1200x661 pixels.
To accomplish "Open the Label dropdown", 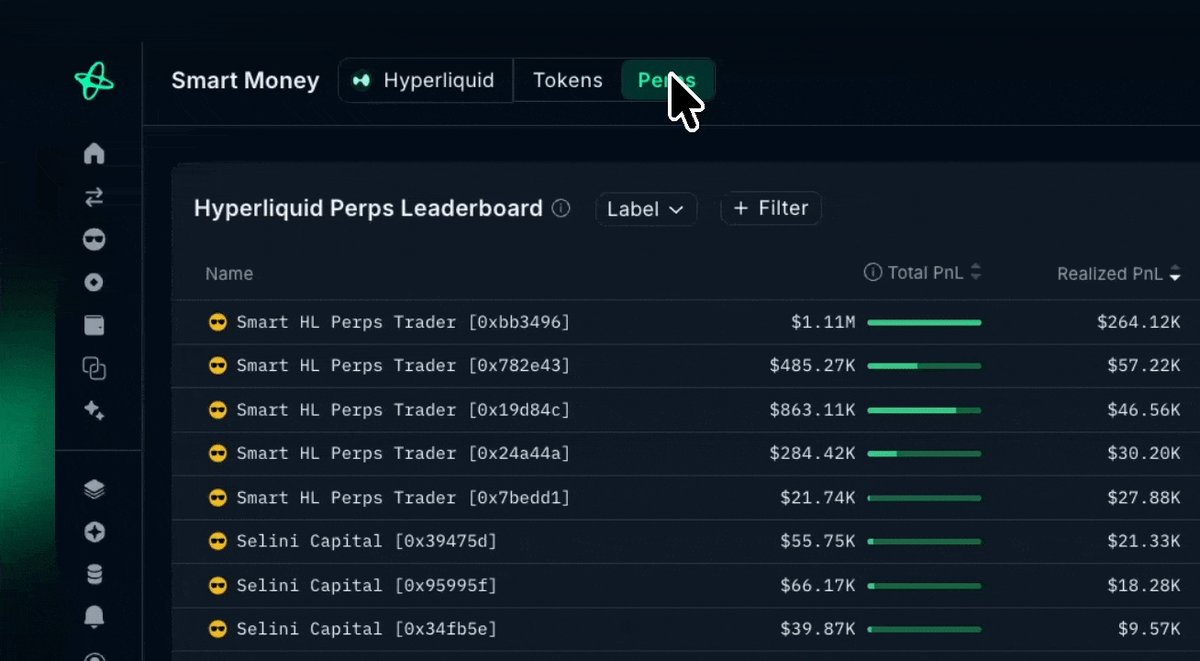I will (646, 209).
